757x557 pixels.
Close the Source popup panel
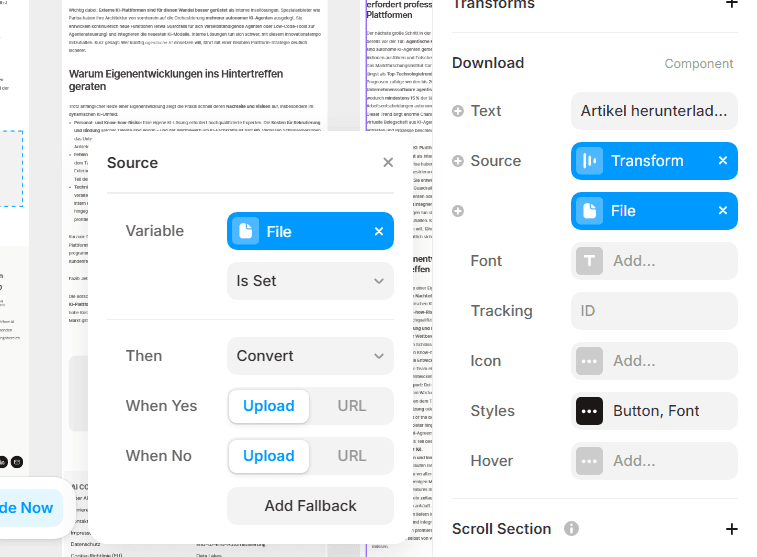coord(388,163)
